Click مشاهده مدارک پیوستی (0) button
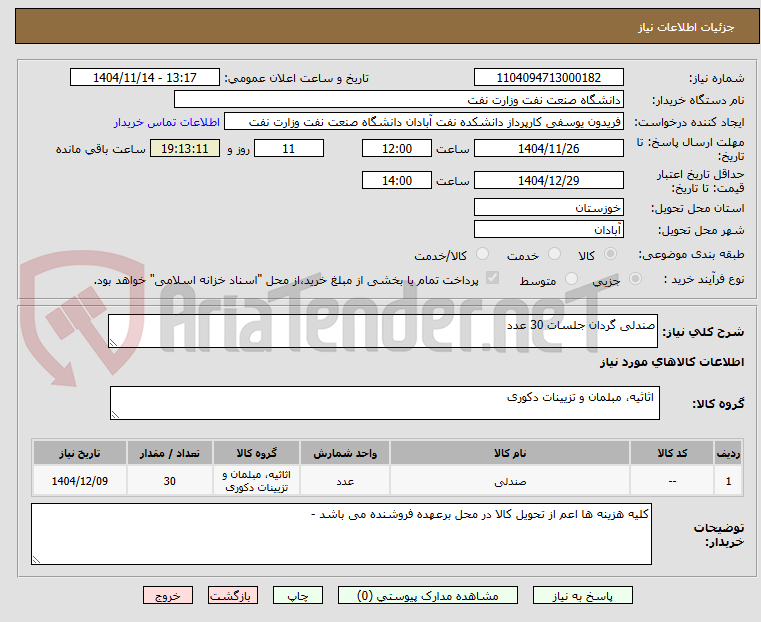 (428, 595)
